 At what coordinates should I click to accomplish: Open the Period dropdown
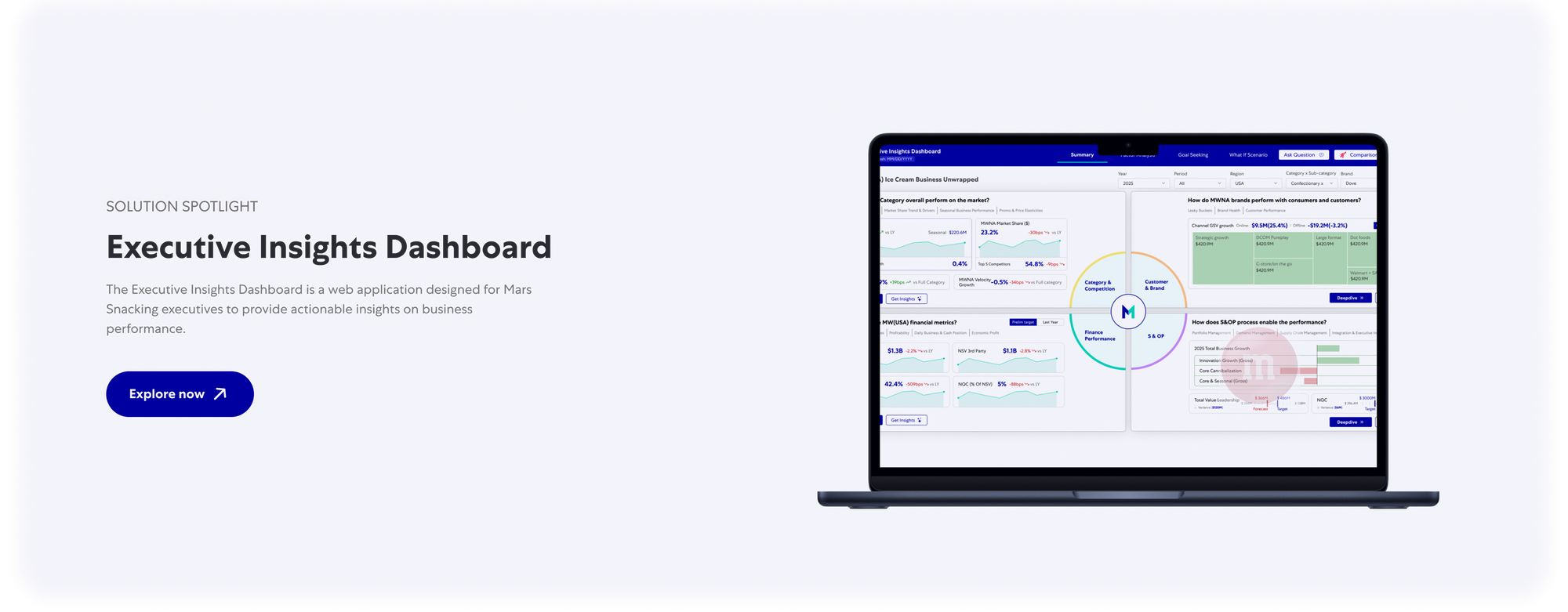pyautogui.click(x=1199, y=183)
